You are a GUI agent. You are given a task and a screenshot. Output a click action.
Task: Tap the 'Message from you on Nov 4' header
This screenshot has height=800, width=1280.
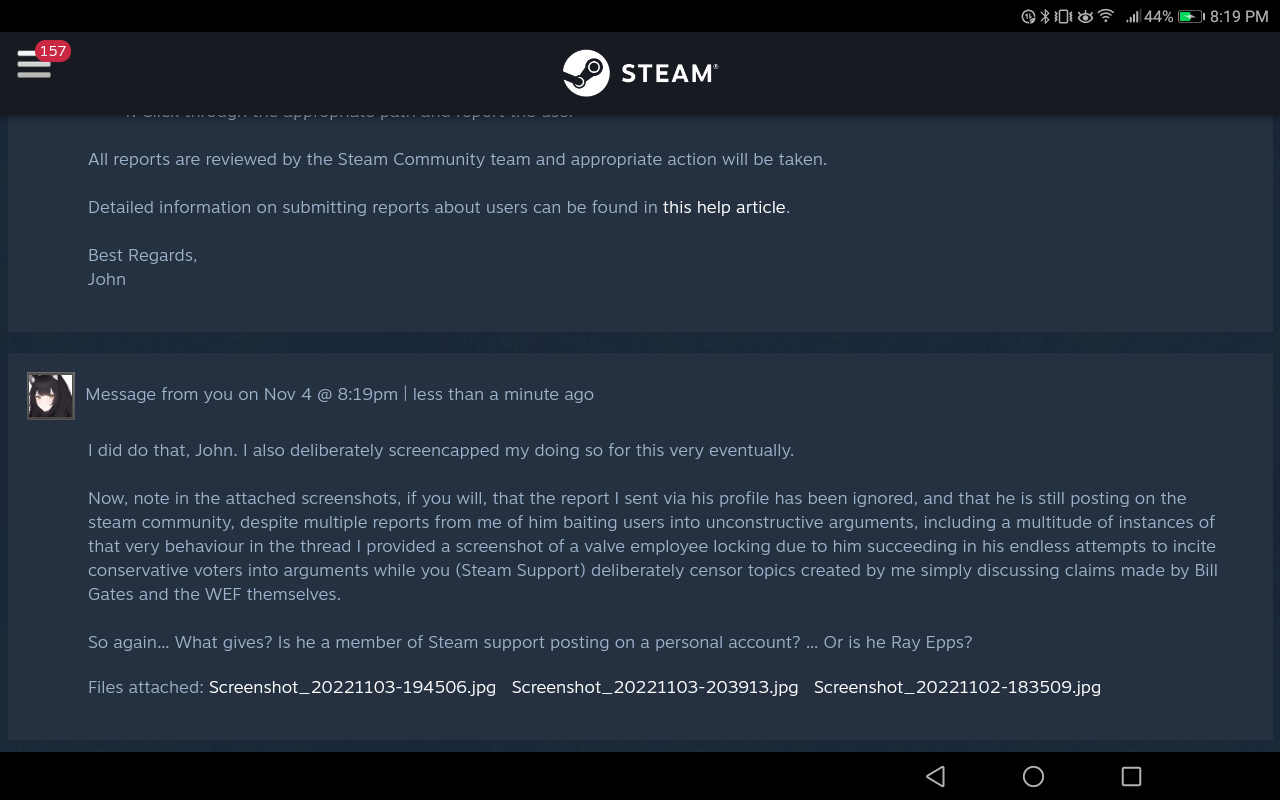click(x=340, y=394)
